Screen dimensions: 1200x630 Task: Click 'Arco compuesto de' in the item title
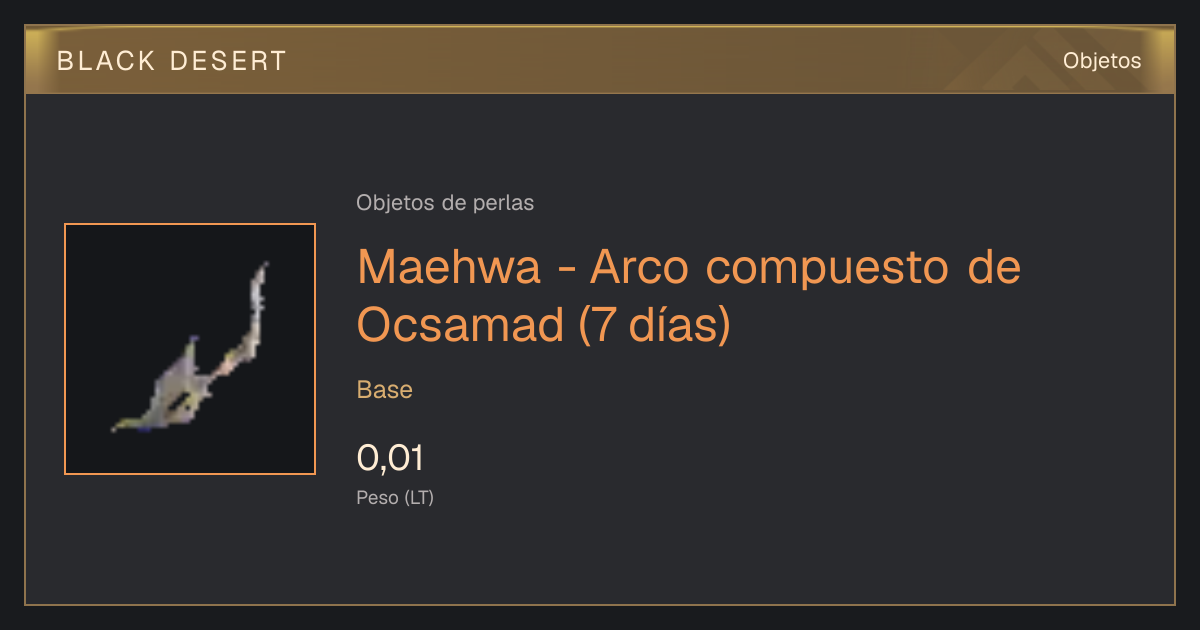806,268
